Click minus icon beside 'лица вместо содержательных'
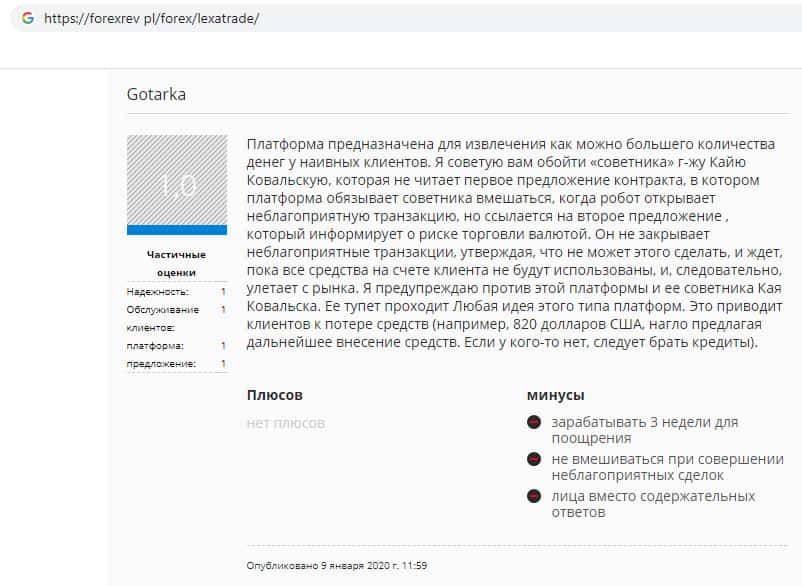This screenshot has height=586, width=802. (534, 496)
